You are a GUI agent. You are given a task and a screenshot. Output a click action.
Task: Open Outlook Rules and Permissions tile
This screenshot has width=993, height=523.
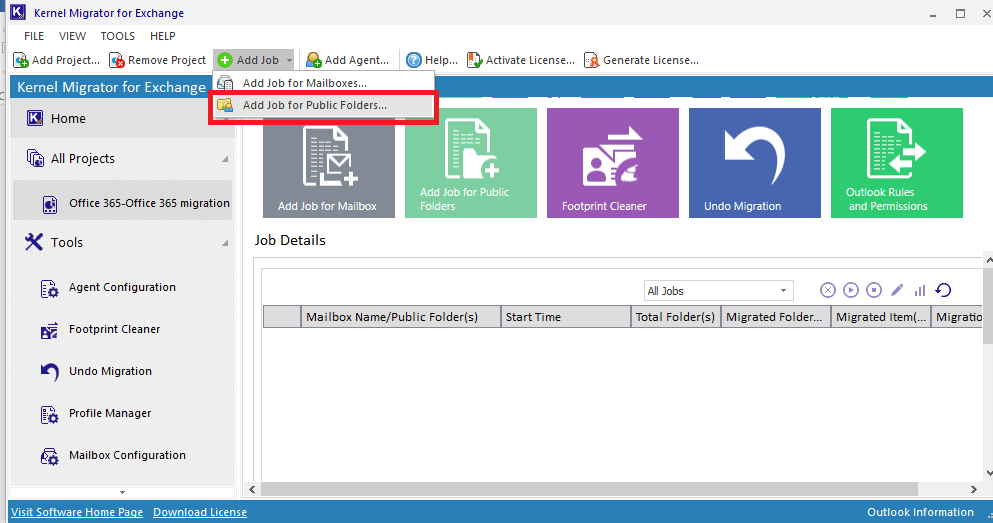coord(897,163)
